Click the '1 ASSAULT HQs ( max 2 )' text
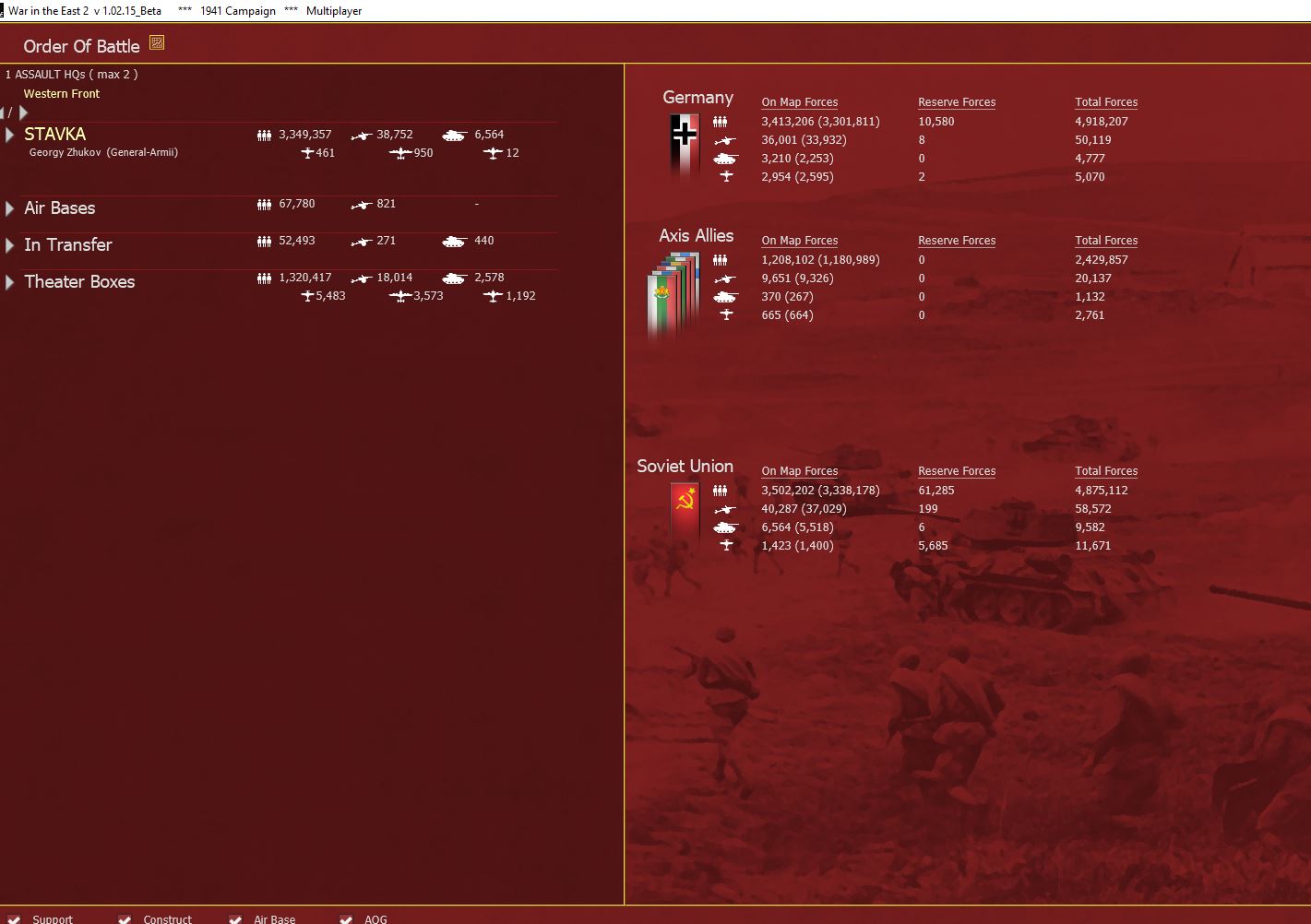1311x924 pixels. pyautogui.click(x=72, y=75)
